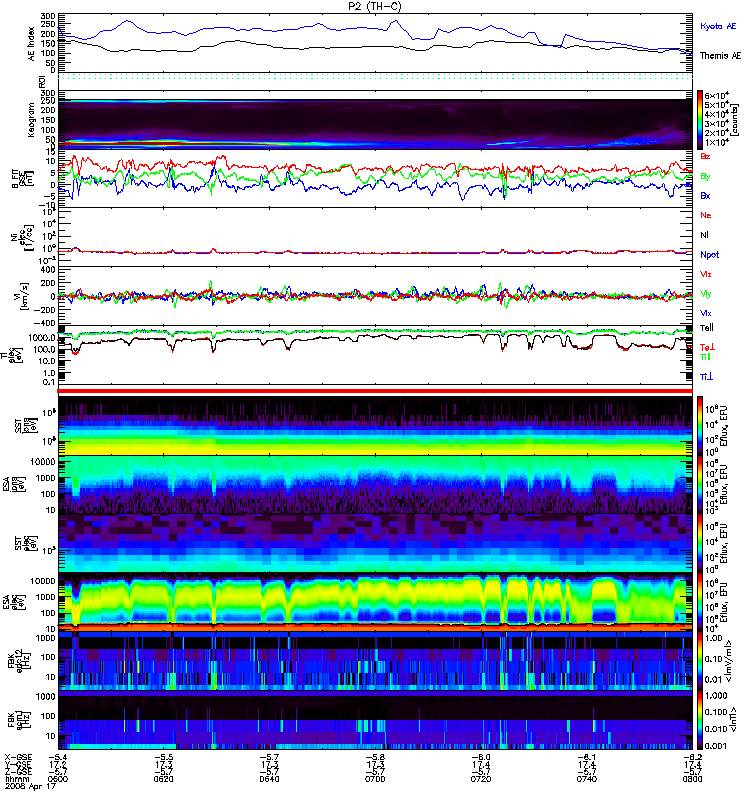Click the Keogram counts color bar

(x=699, y=120)
